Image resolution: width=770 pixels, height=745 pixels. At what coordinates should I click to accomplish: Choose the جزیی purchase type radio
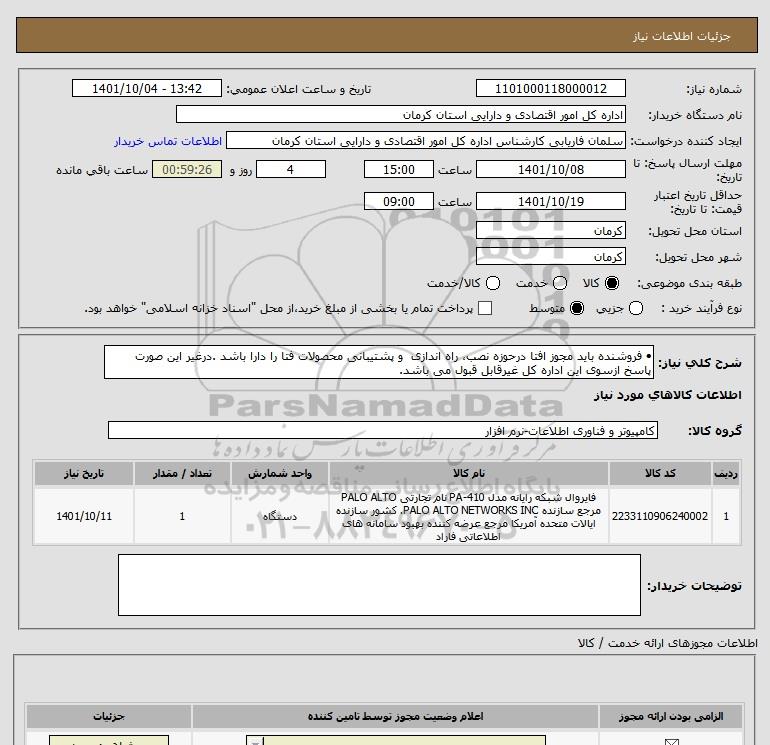[636, 308]
